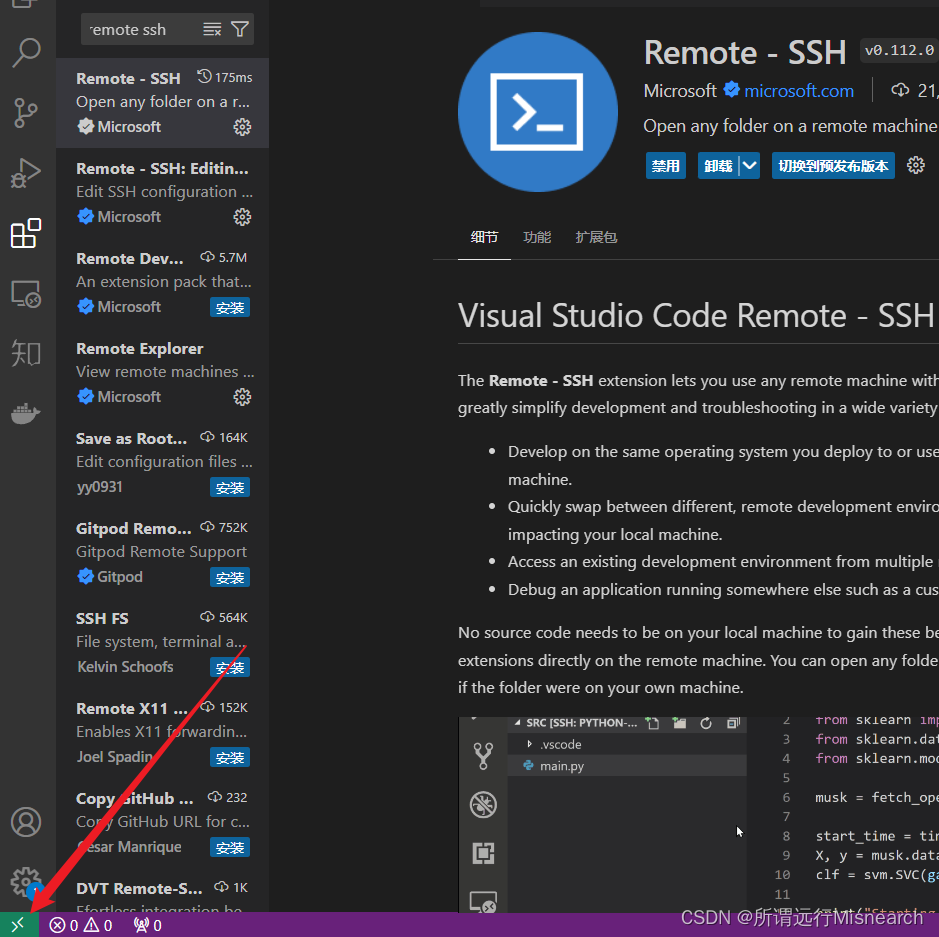Open the microsoft.com publisher link

[799, 91]
